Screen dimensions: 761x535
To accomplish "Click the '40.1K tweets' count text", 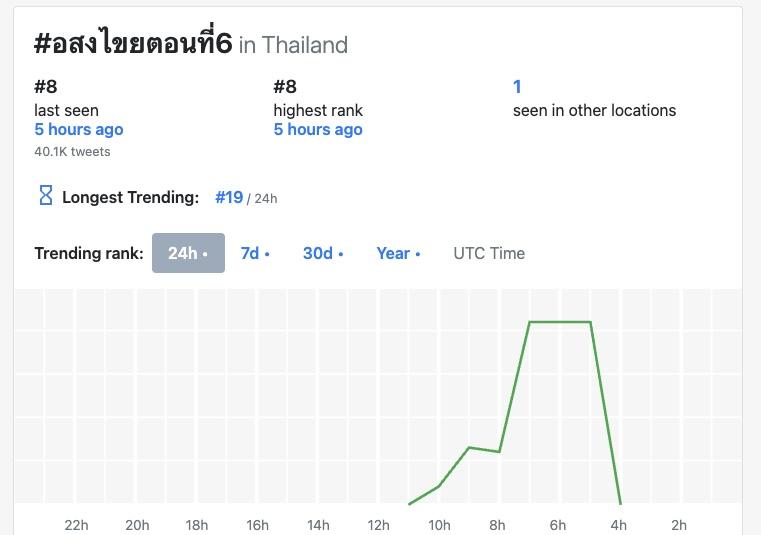I will click(x=72, y=152).
